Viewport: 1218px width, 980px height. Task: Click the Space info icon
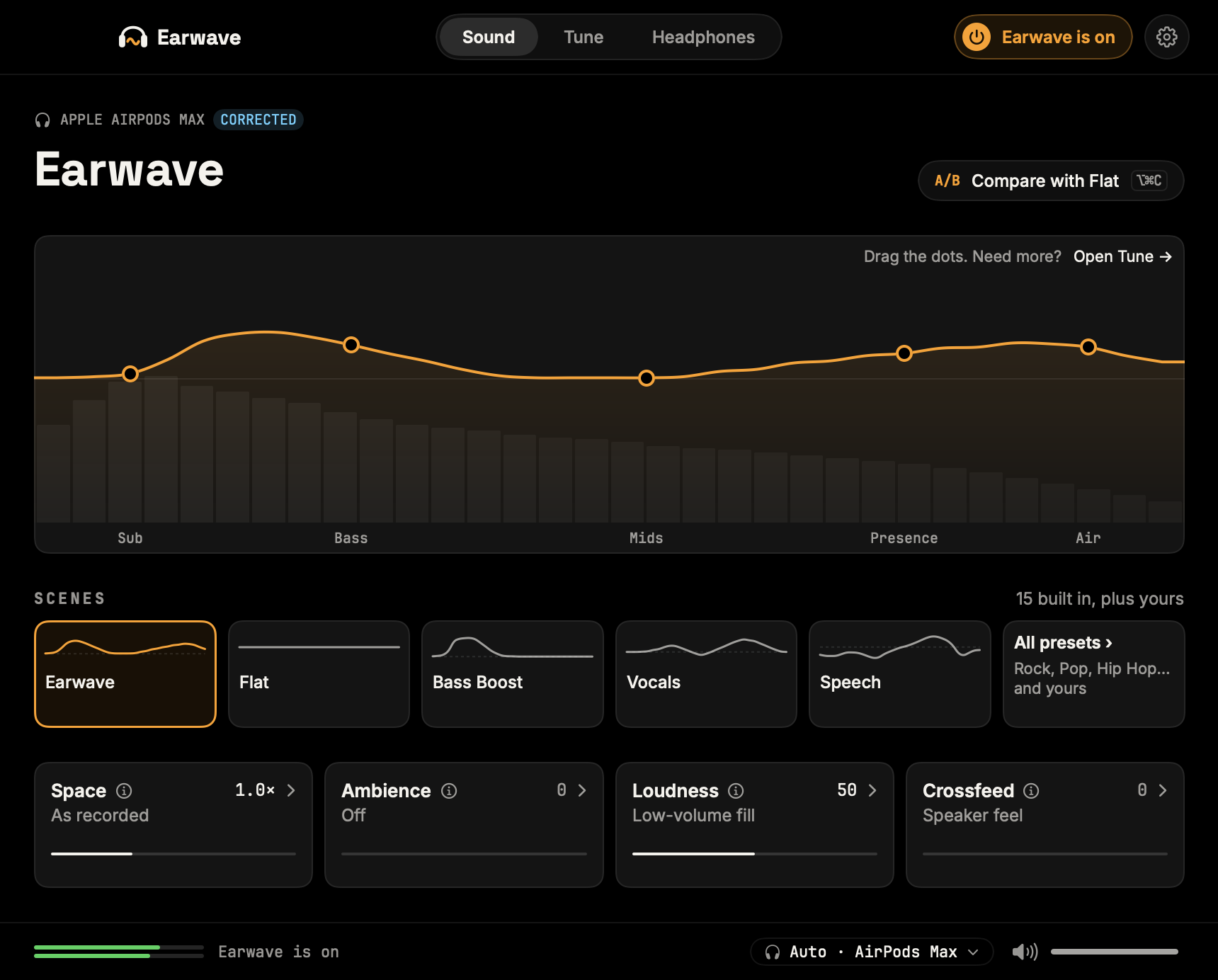[124, 790]
